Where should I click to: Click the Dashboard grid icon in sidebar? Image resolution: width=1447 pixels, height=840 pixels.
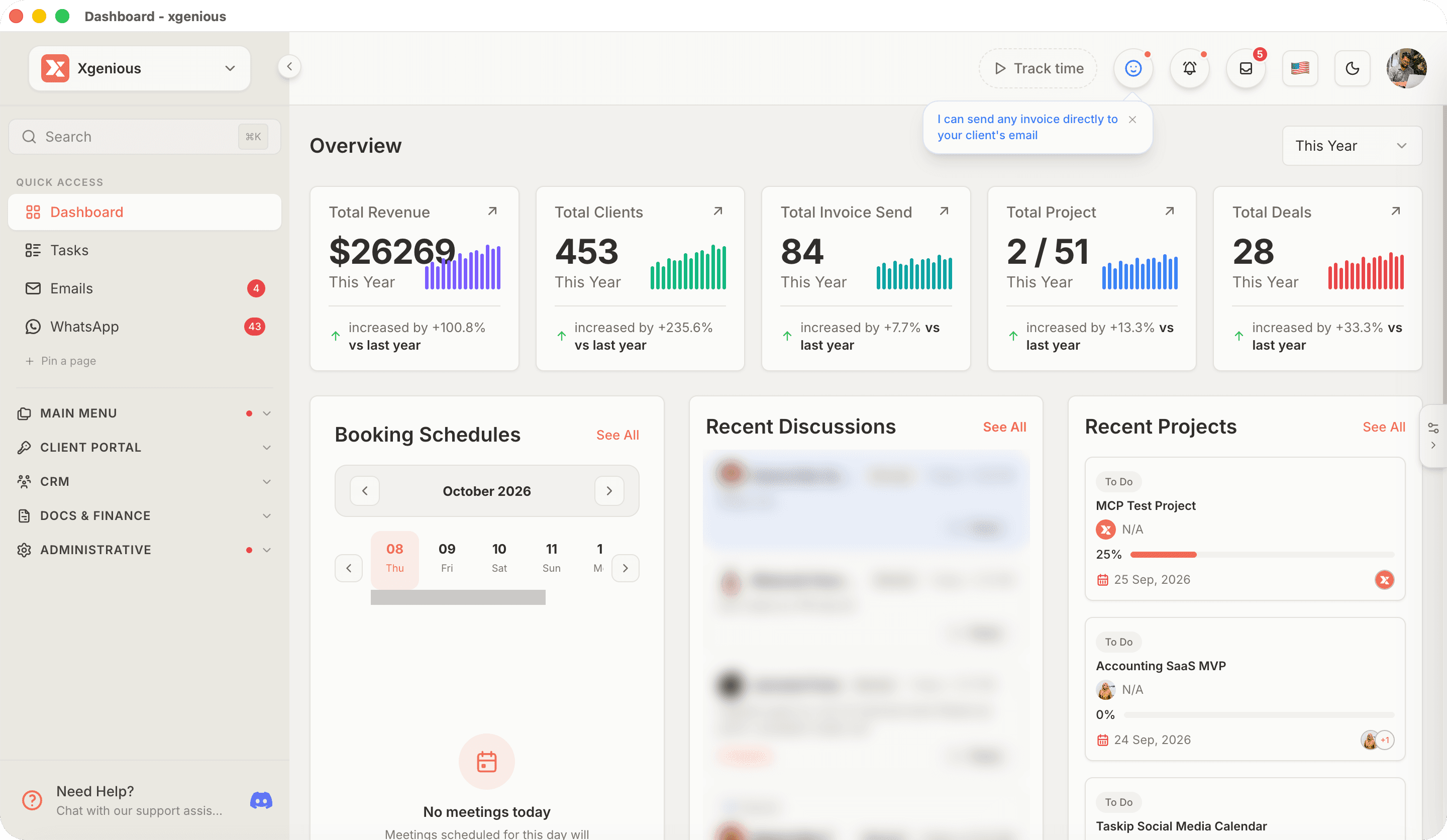tap(33, 212)
